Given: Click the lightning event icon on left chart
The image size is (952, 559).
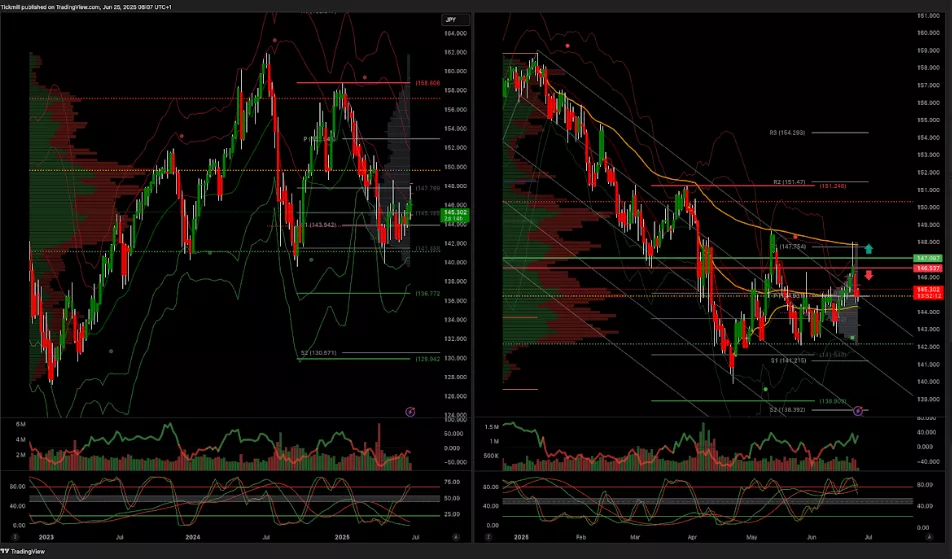Looking at the screenshot, I should tap(410, 411).
